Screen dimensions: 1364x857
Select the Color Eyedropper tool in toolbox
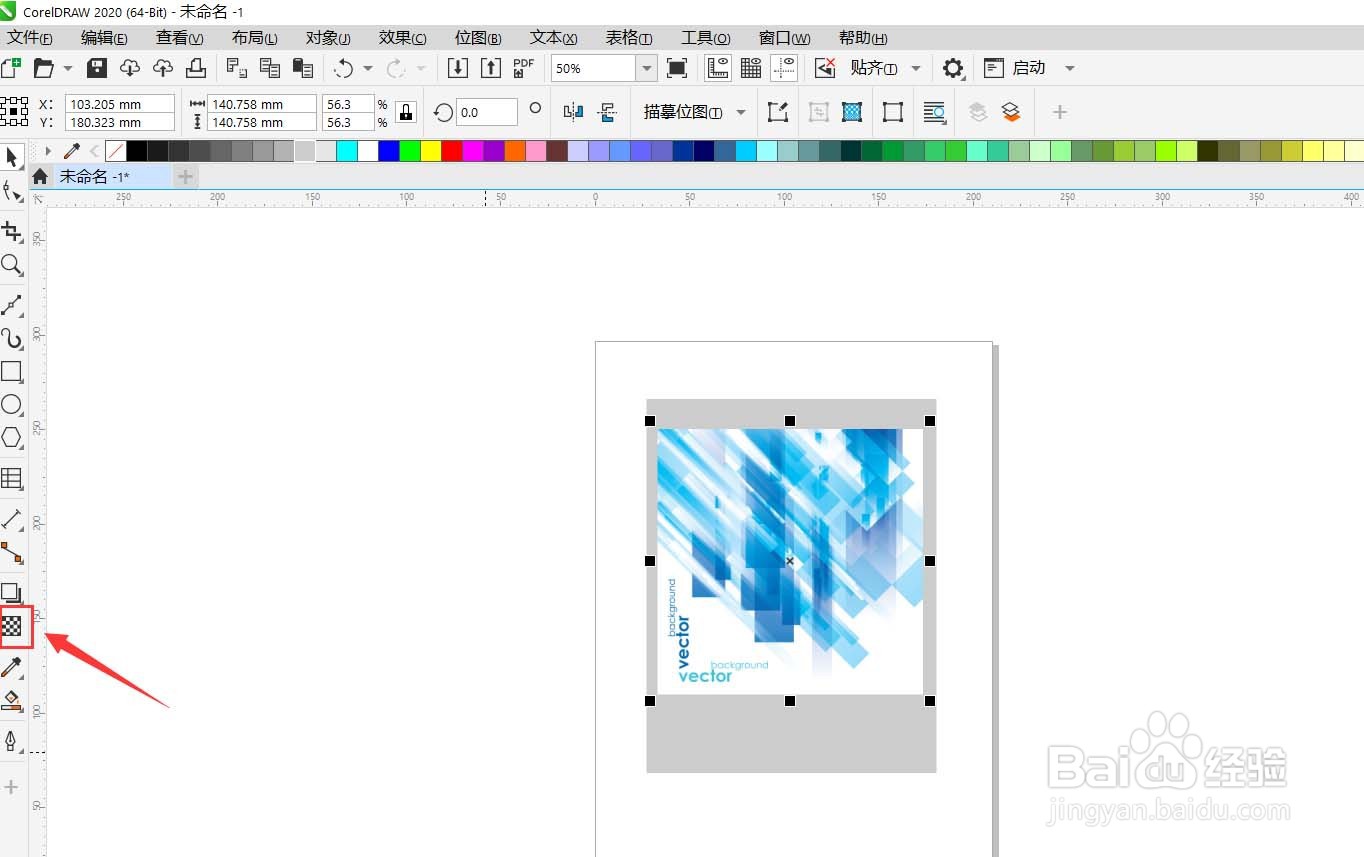click(12, 667)
